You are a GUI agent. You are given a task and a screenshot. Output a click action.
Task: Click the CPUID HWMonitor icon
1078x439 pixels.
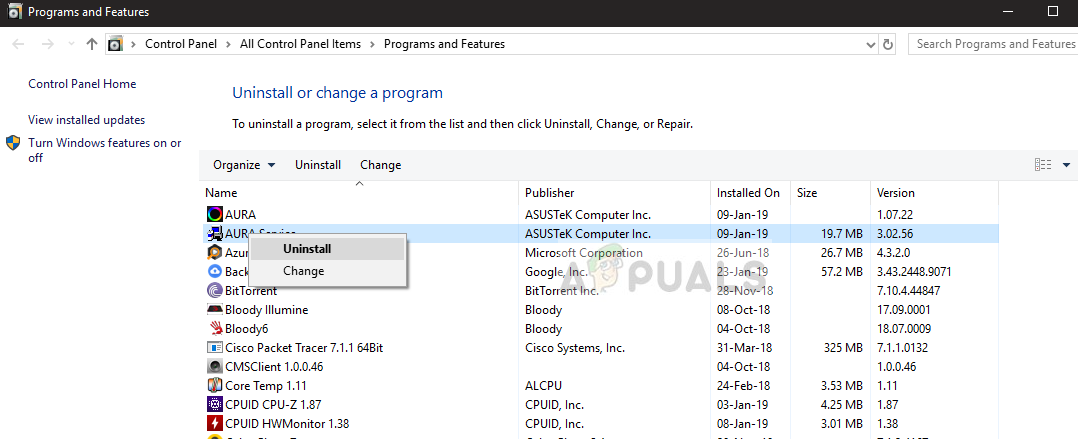click(214, 424)
